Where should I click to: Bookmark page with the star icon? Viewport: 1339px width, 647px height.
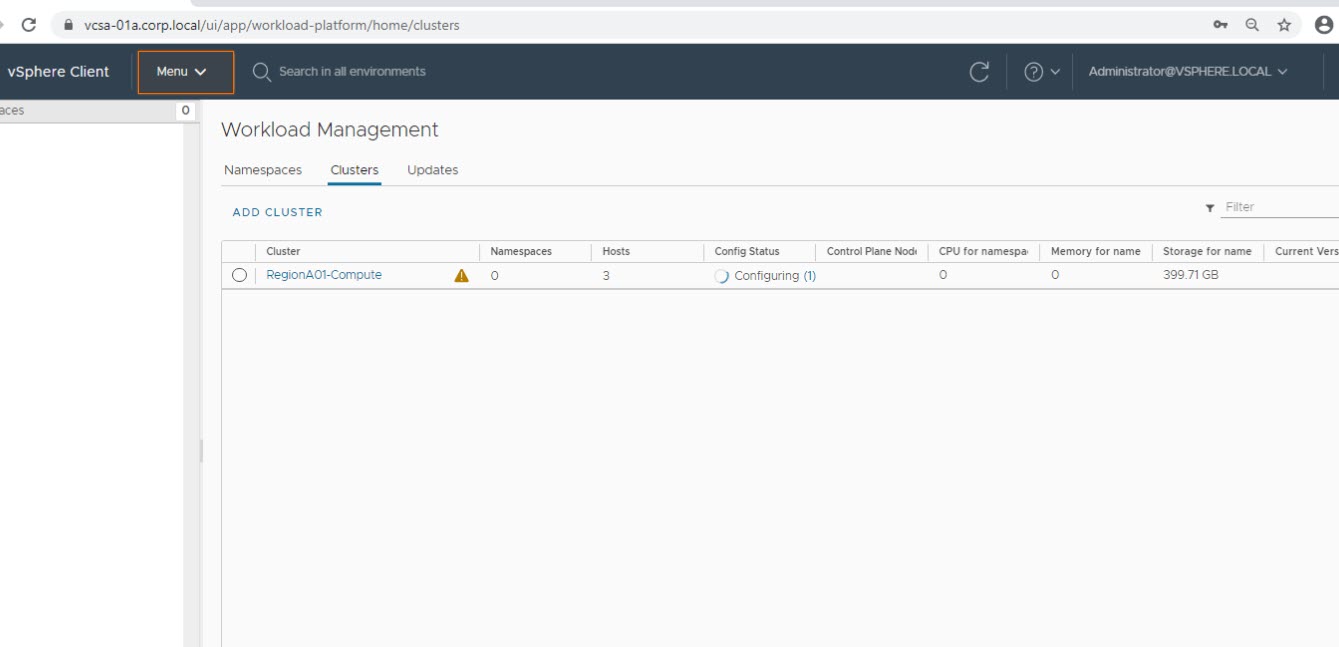pos(1284,25)
